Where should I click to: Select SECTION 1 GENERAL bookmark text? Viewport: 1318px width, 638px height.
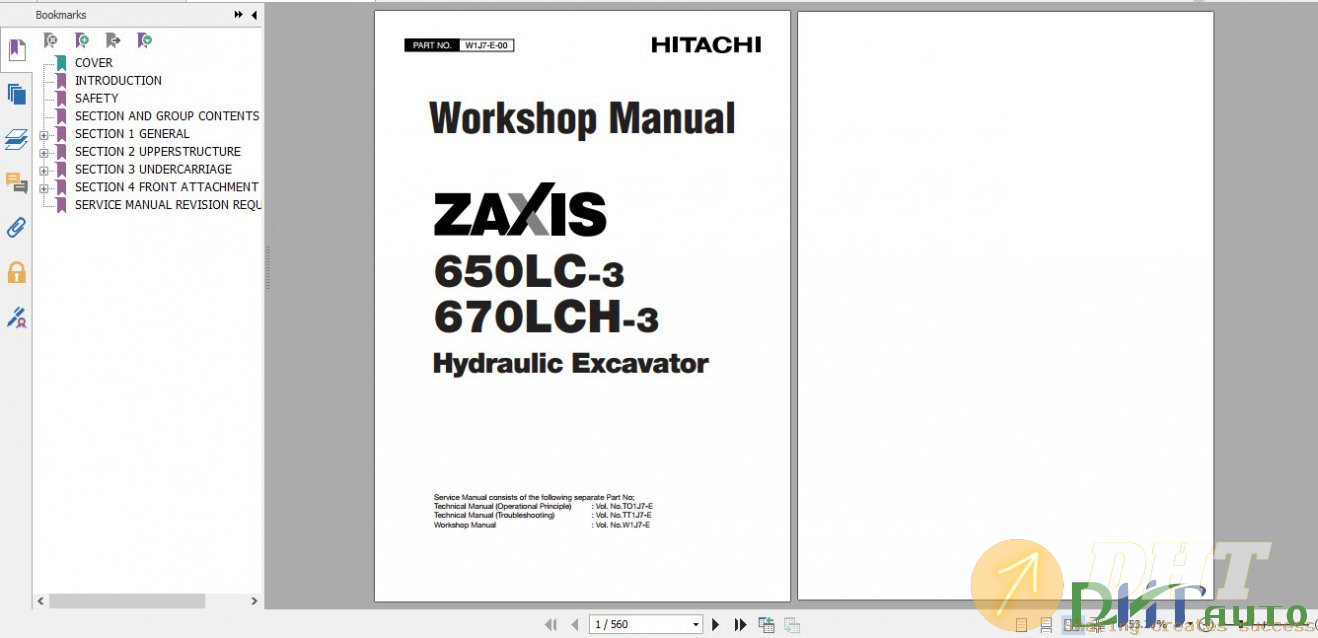coord(132,134)
